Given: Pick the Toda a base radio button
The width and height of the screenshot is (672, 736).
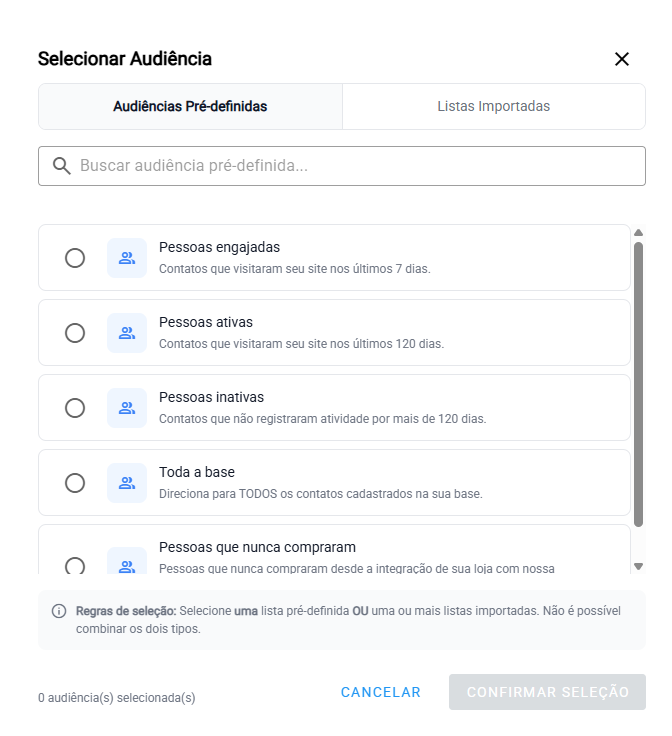Looking at the screenshot, I should tap(75, 483).
